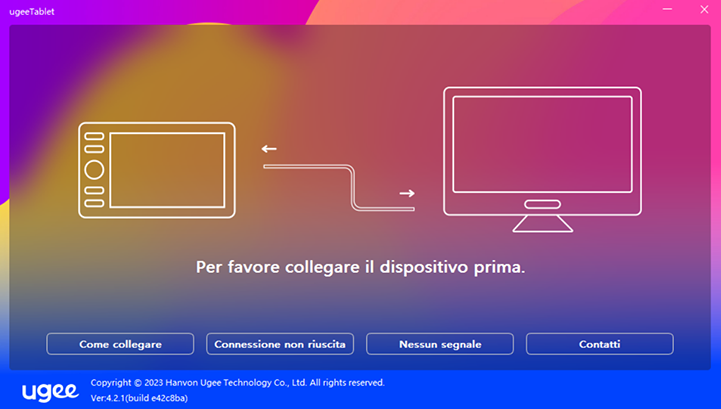Click the version build number text

pyautogui.click(x=139, y=398)
